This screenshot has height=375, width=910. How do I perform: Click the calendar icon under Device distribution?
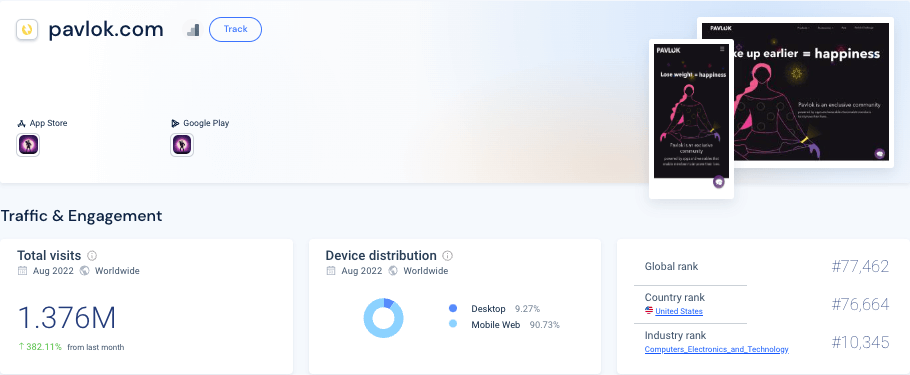coord(331,271)
